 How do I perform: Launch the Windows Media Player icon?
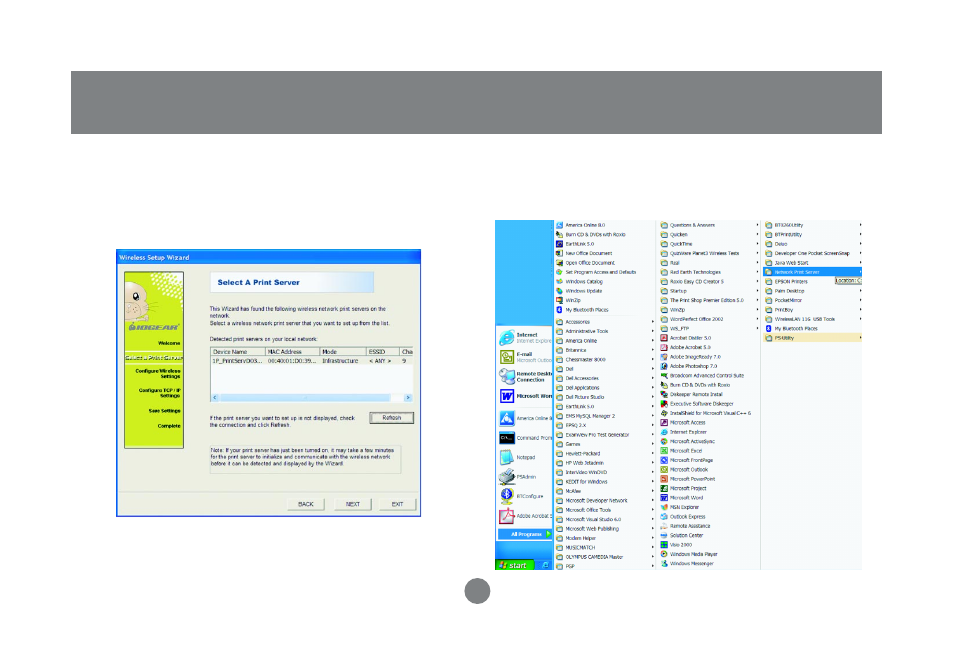tap(664, 554)
